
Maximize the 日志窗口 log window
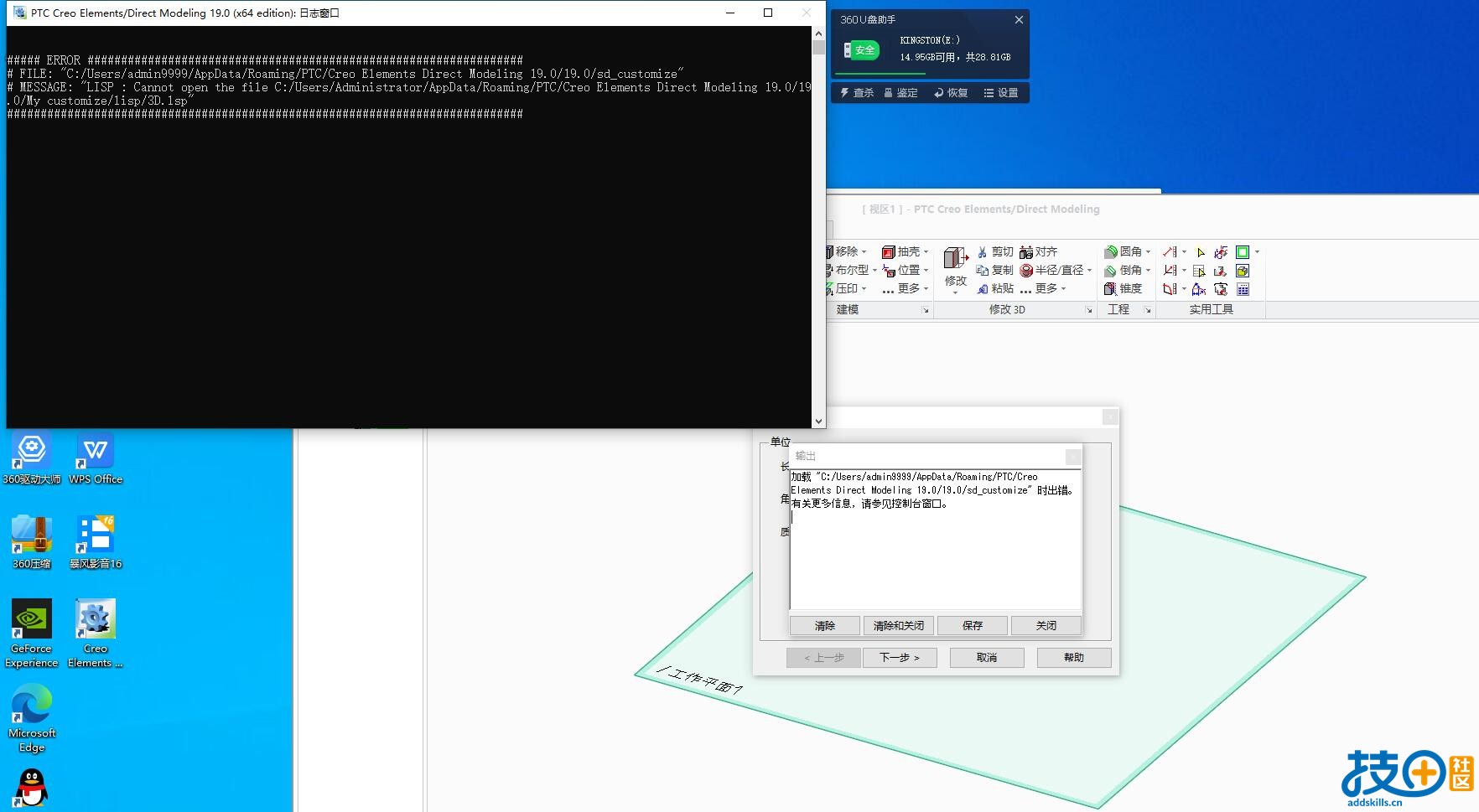(768, 13)
